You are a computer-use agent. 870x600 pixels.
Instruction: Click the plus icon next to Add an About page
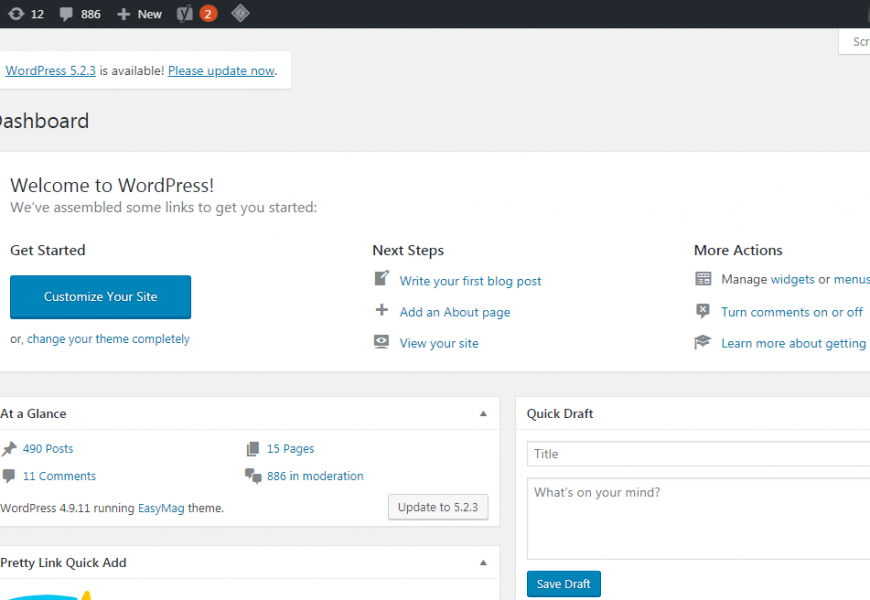pos(381,310)
